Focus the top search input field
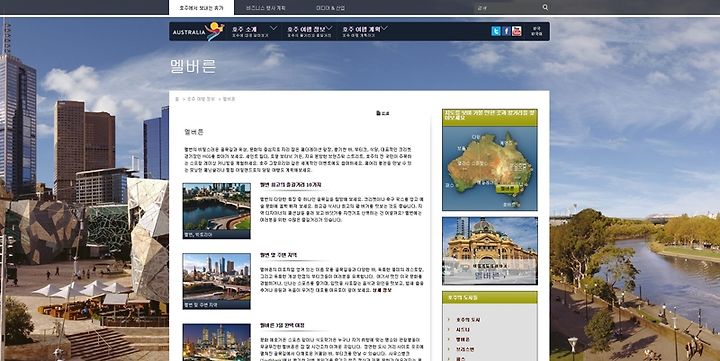The height and width of the screenshot is (361, 720). point(507,7)
